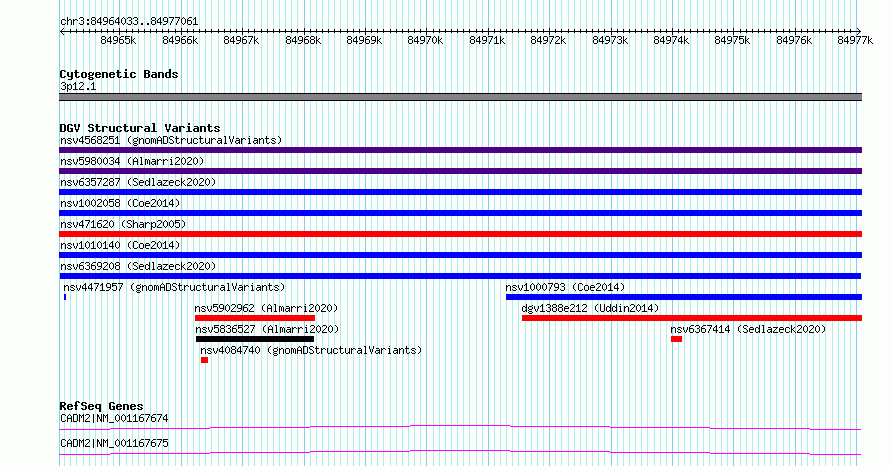Open the nsv471620 Sharp2005 variant
The height and width of the screenshot is (466, 890).
(123, 224)
